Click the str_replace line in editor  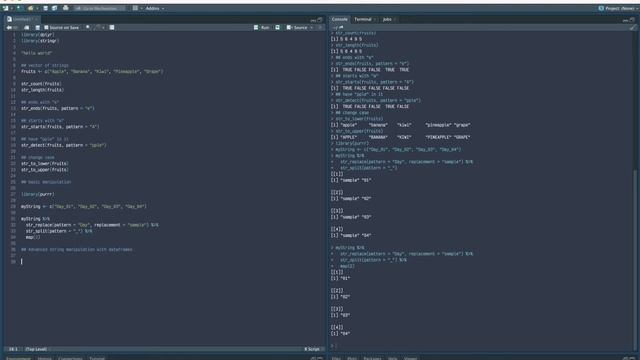[x=92, y=225]
